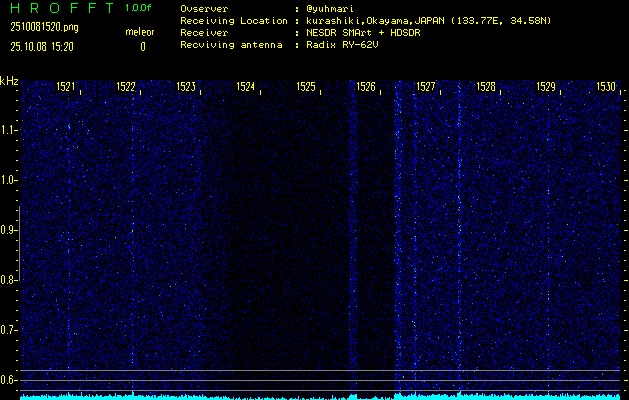The width and height of the screenshot is (629, 400).
Task: Click time marker 1521
Action: click(x=65, y=86)
